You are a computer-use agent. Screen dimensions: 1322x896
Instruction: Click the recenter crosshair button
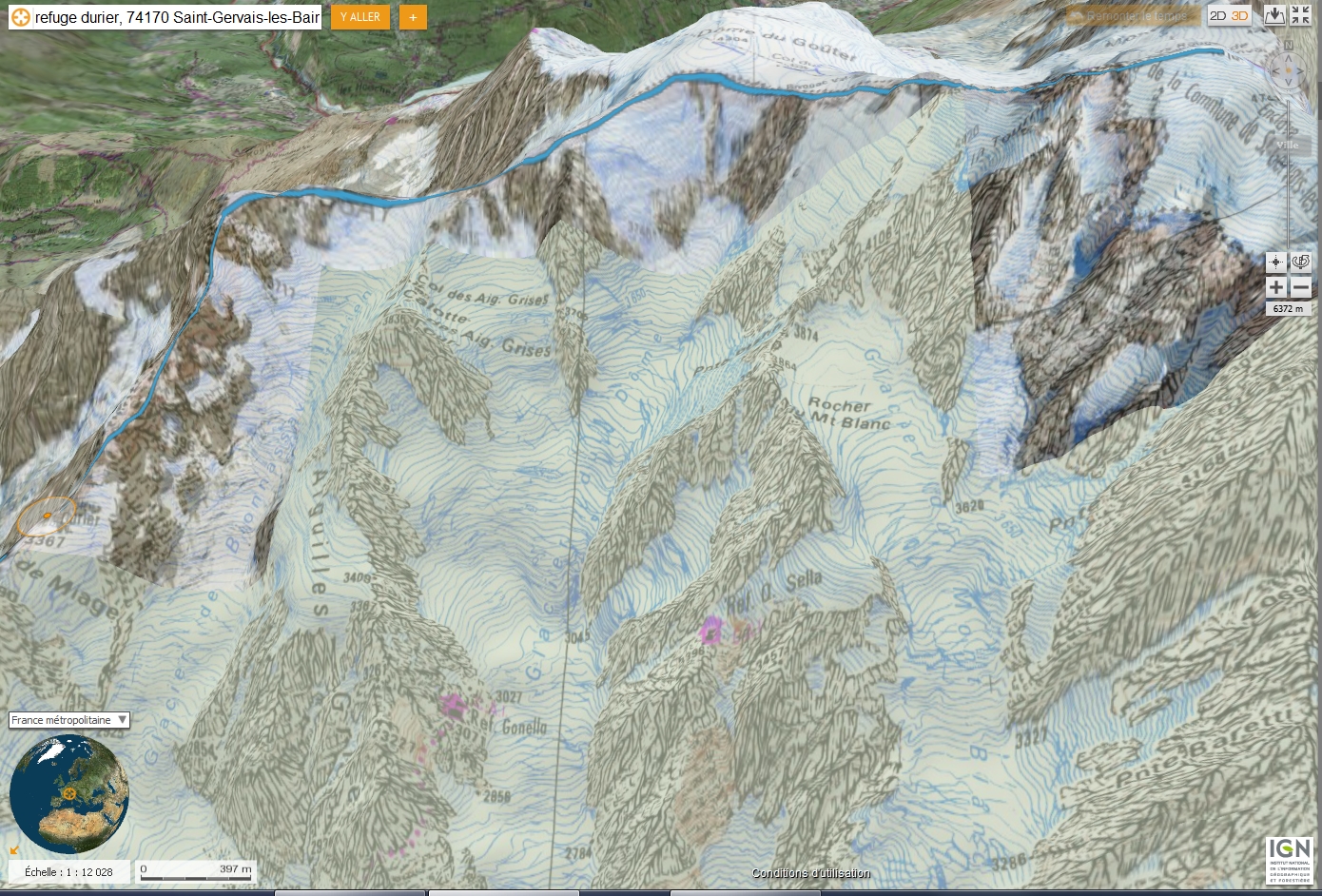click(1276, 263)
